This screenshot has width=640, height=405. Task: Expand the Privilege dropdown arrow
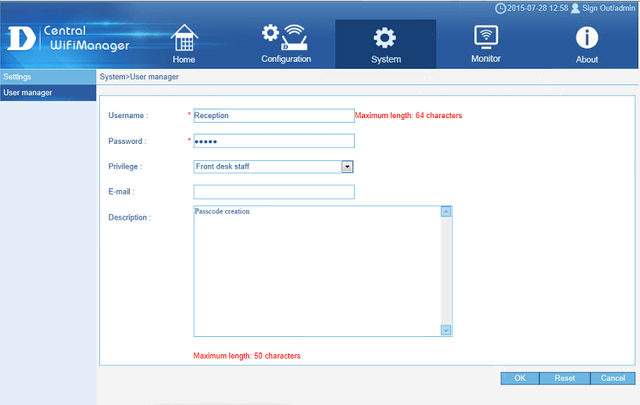(348, 166)
